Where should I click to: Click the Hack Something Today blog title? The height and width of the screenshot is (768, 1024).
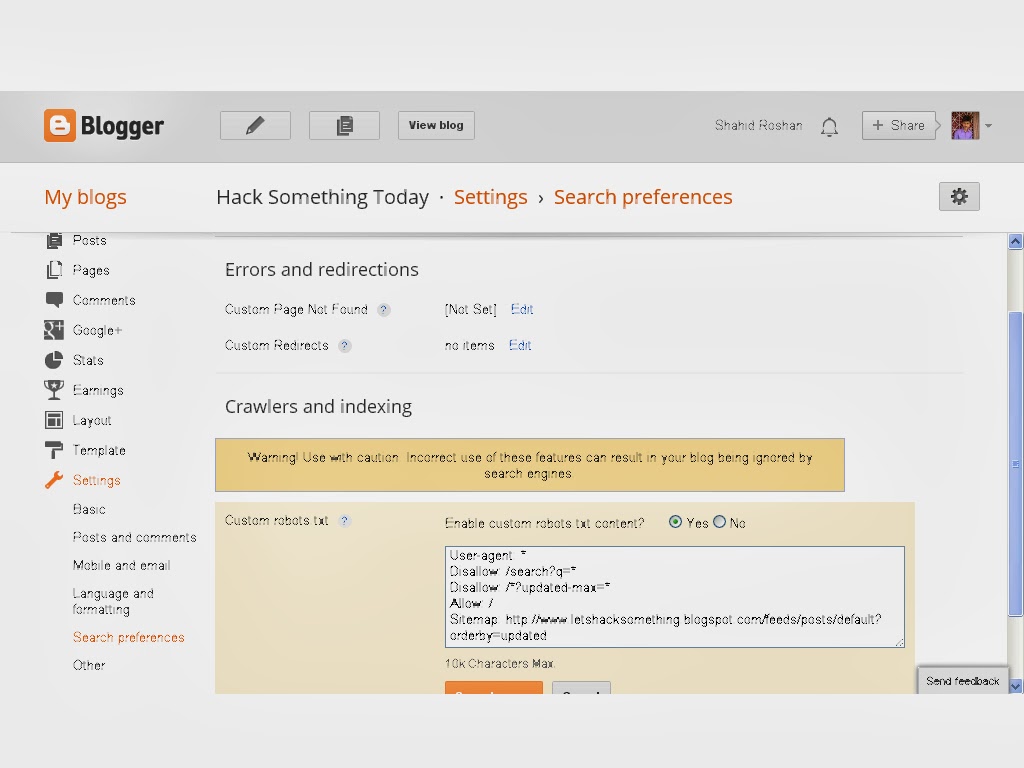[323, 197]
